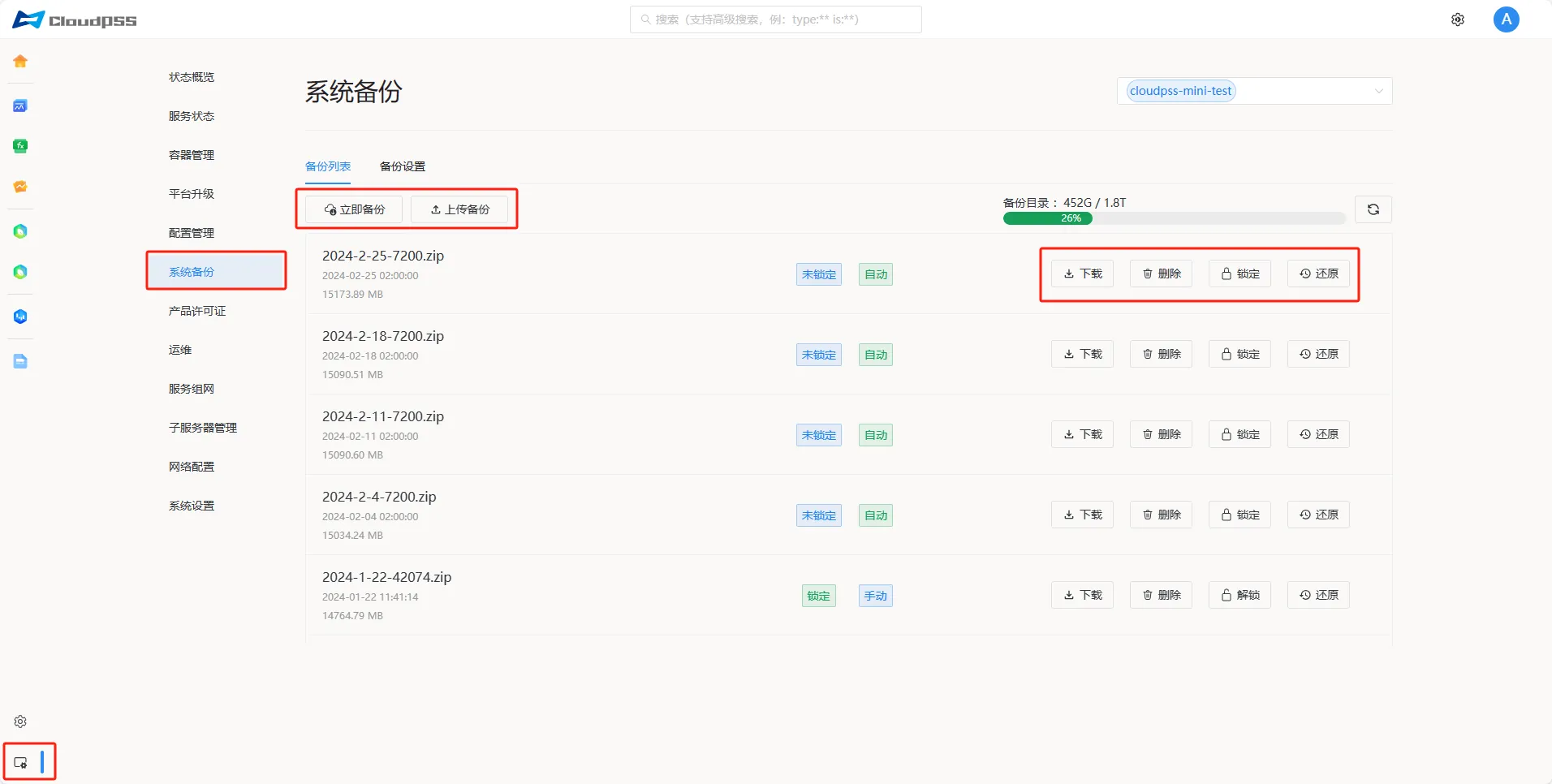The width and height of the screenshot is (1552, 784).
Task: Open the sidebar settings gear at bottom left
Action: click(x=20, y=722)
